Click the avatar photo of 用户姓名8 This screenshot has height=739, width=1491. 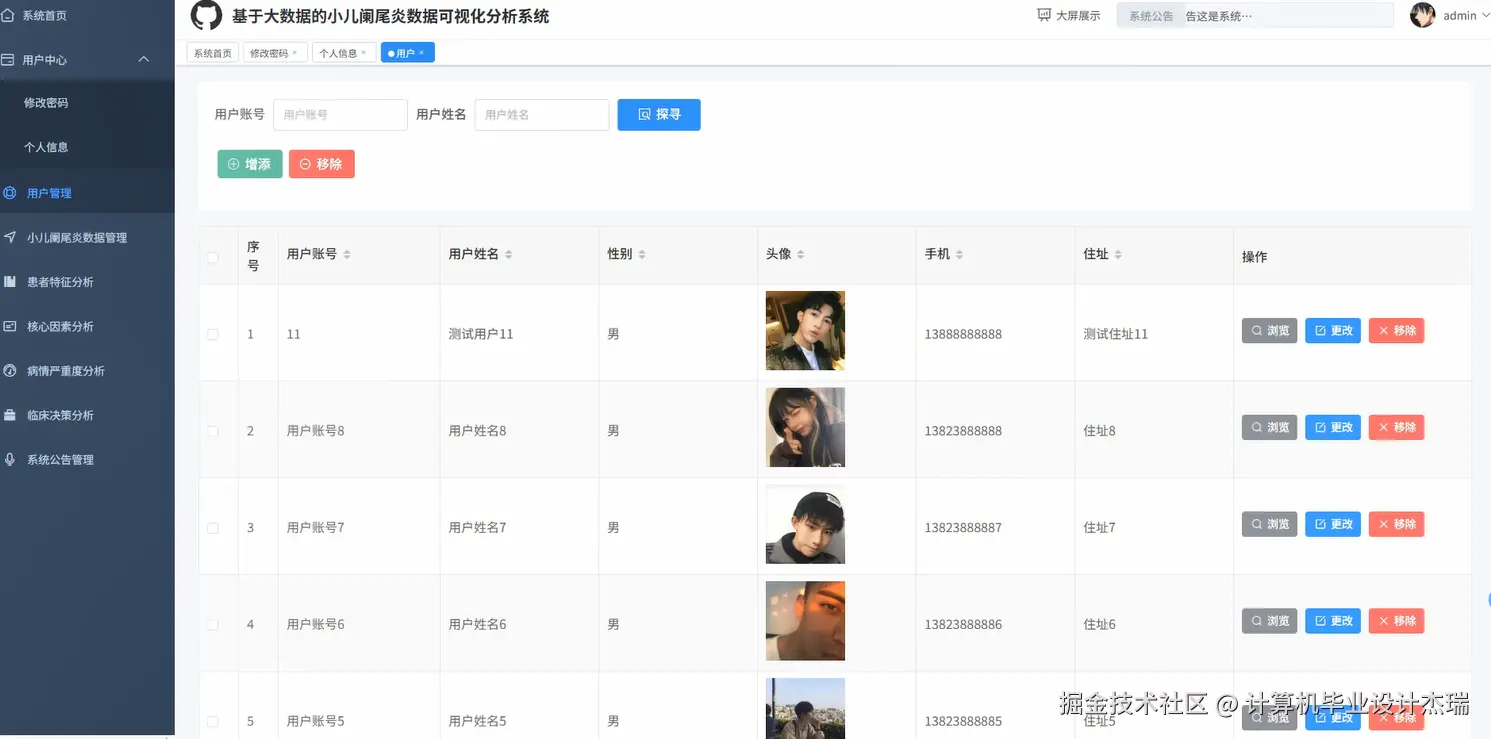pyautogui.click(x=805, y=427)
